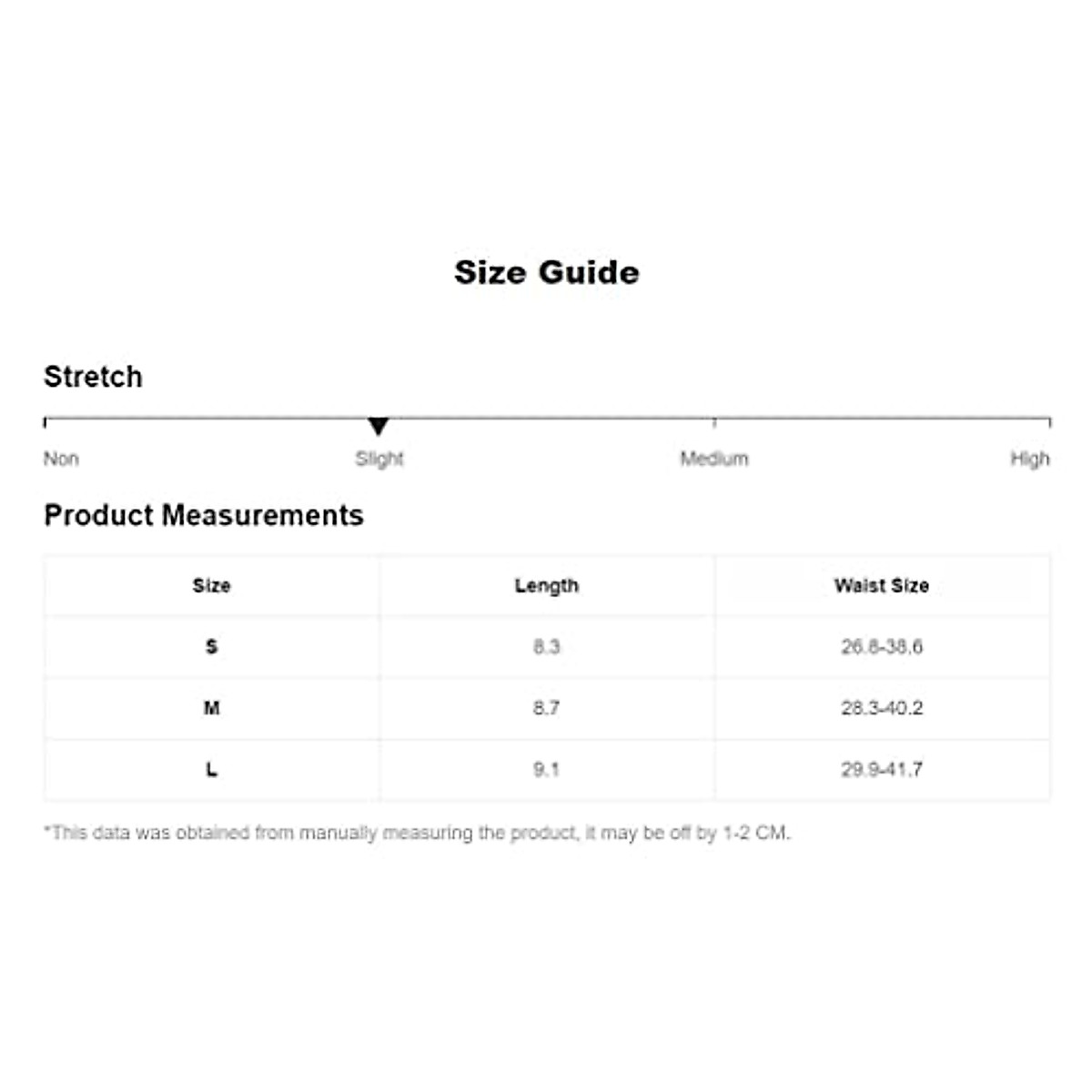Select the 28.3-40.2 waist size cell
Screen dimensions: 1092x1092
tap(881, 708)
